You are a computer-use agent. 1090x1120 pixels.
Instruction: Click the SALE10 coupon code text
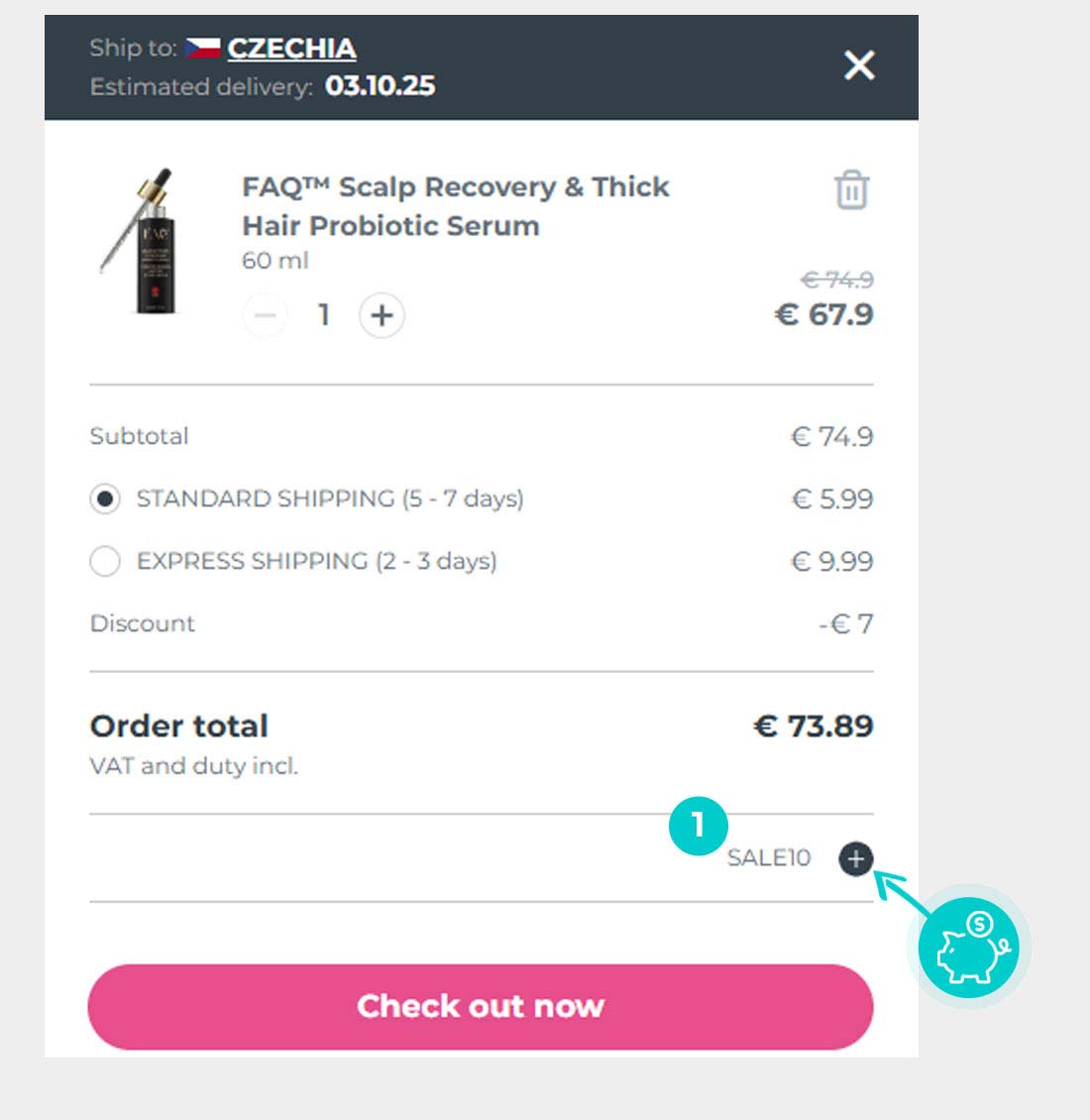[x=769, y=858]
